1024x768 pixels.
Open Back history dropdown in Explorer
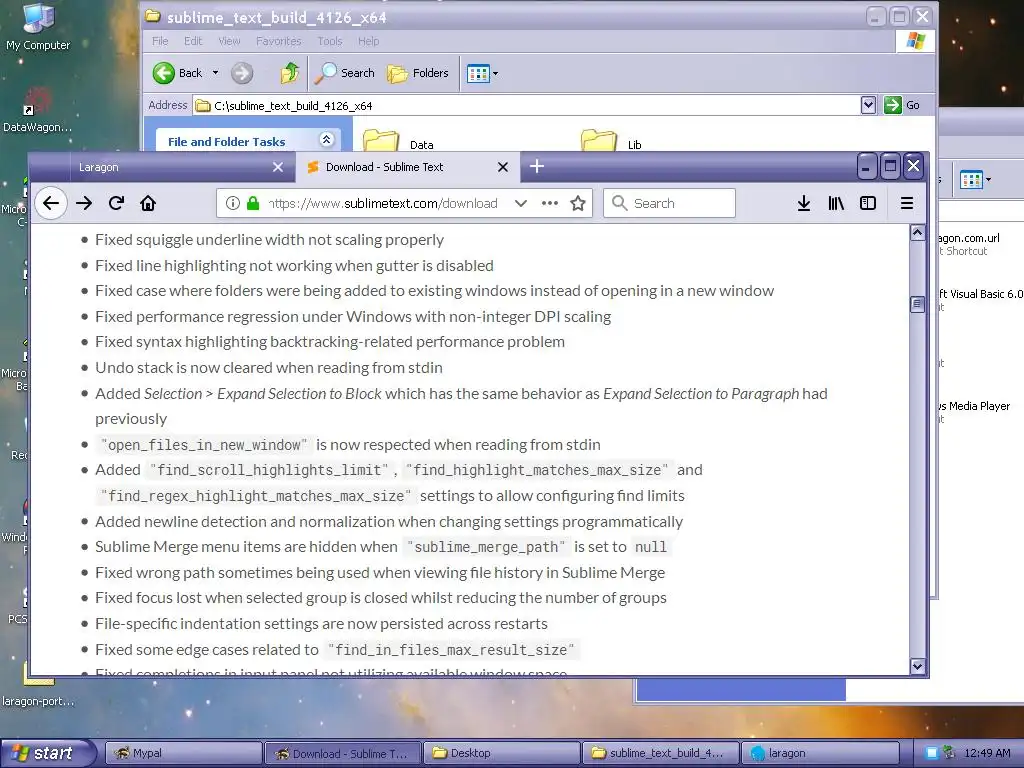pyautogui.click(x=216, y=73)
